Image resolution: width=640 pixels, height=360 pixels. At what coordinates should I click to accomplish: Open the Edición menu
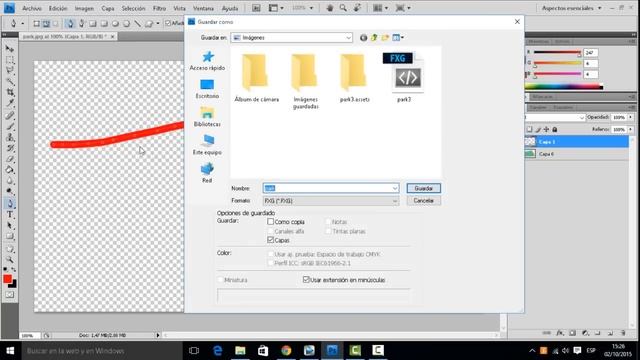click(x=58, y=8)
